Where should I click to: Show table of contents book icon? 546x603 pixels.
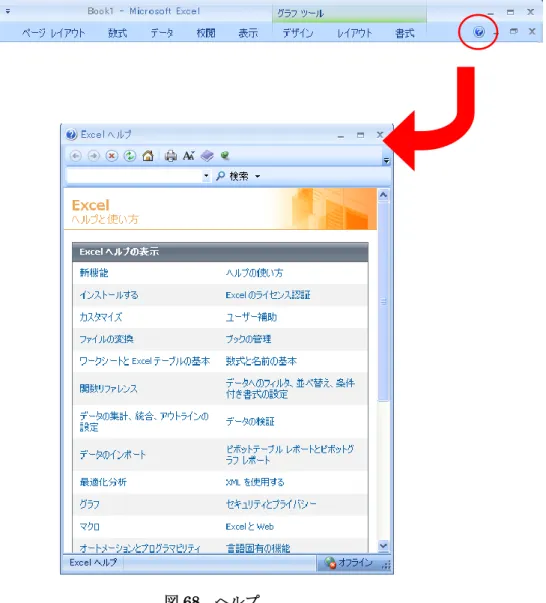(x=207, y=156)
